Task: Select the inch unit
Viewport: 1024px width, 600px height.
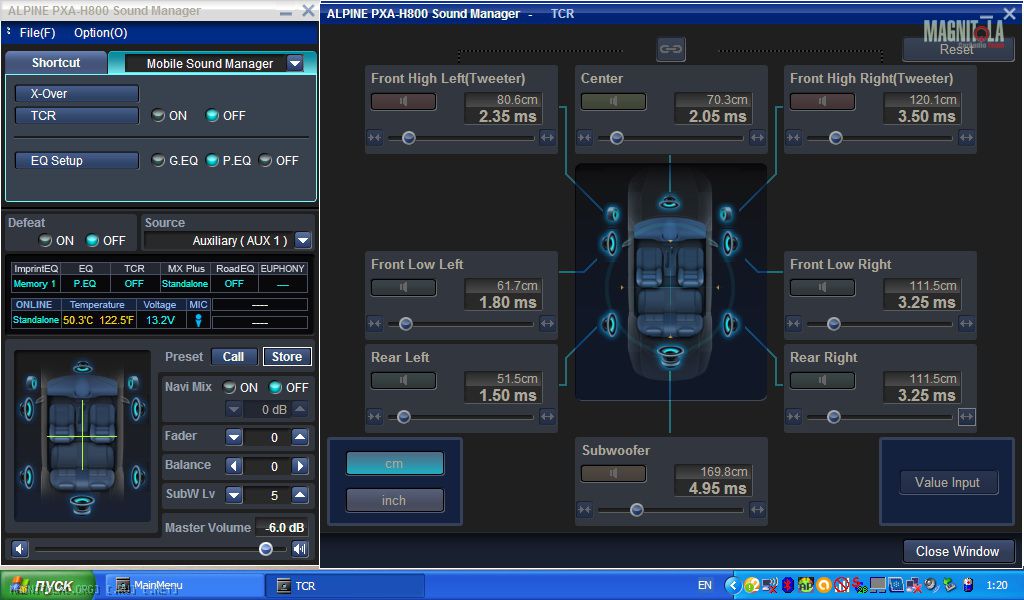Action: 394,500
